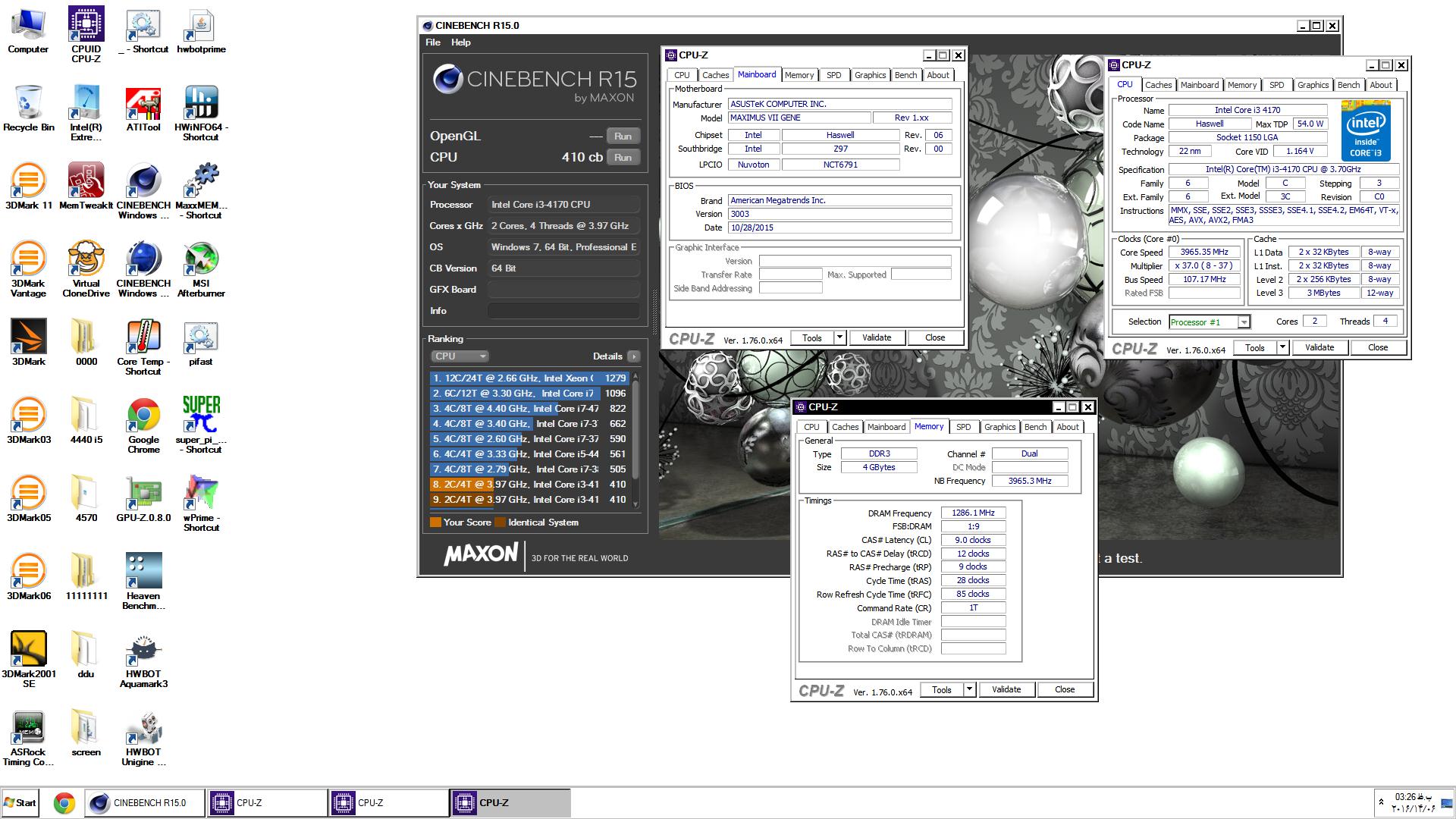Select ranking row 1 Intel Xeon 1279

[x=529, y=378]
